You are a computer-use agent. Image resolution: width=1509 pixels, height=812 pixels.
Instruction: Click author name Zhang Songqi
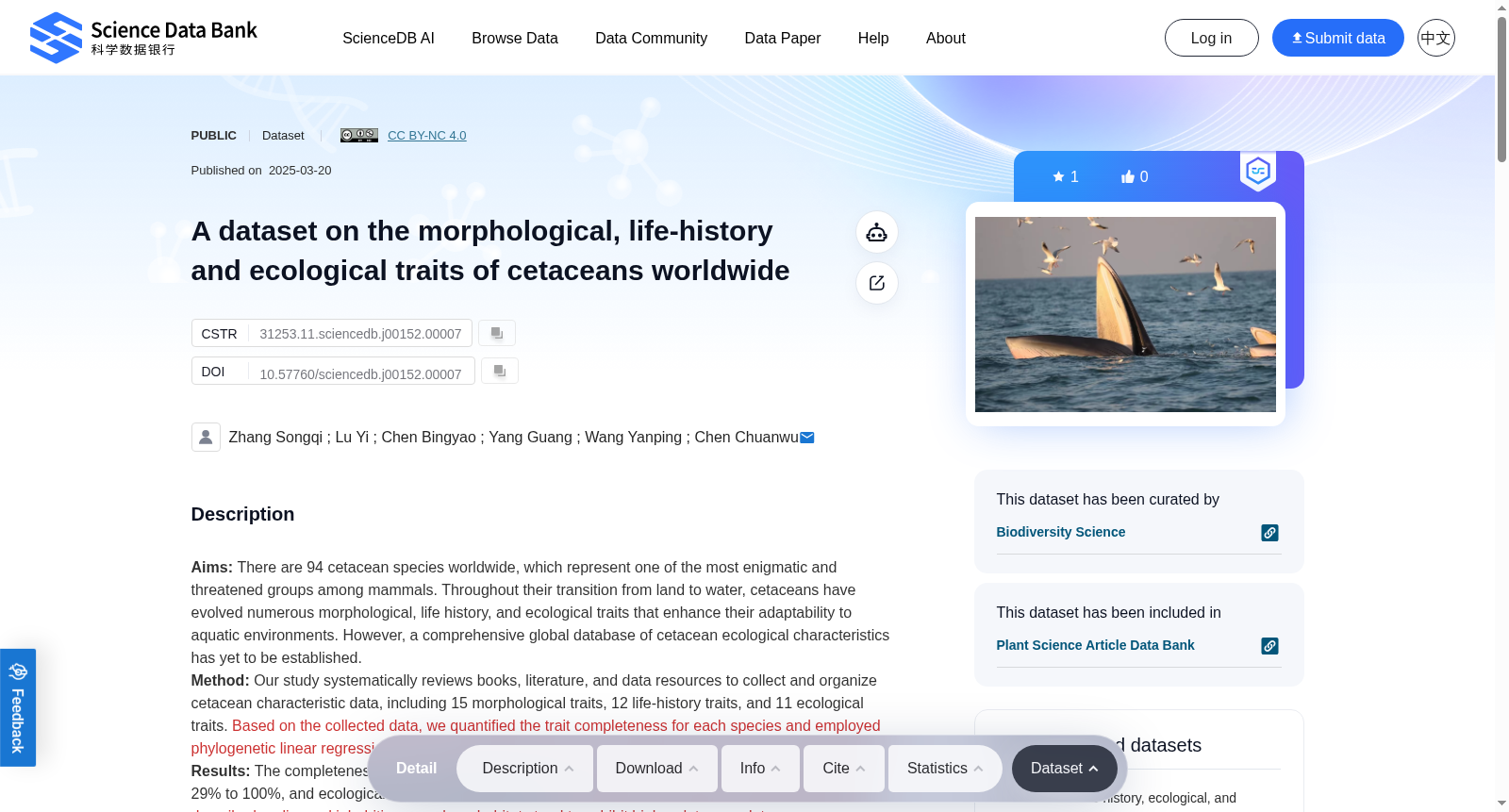point(275,437)
